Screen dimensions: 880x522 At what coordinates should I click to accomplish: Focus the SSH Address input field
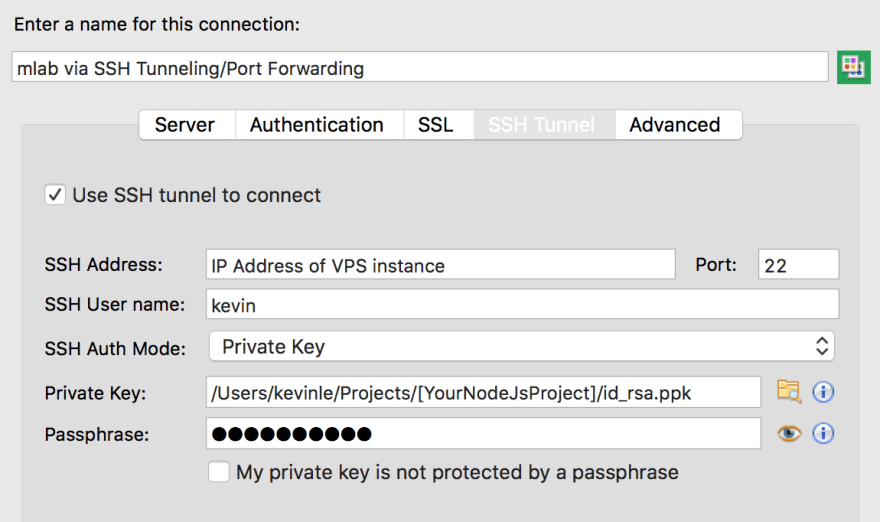(x=441, y=264)
